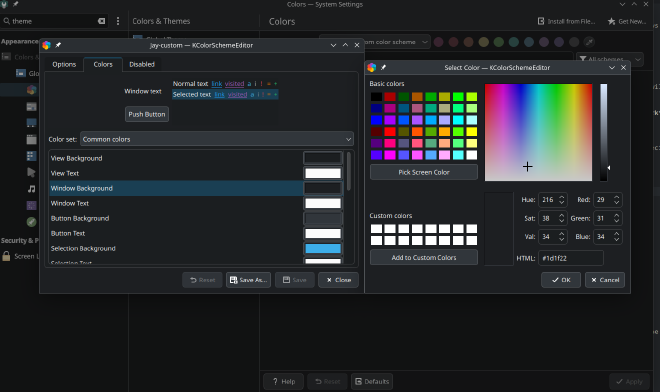660x392 pixels.
Task: Click the hue-saturation color field
Action: coord(538,132)
